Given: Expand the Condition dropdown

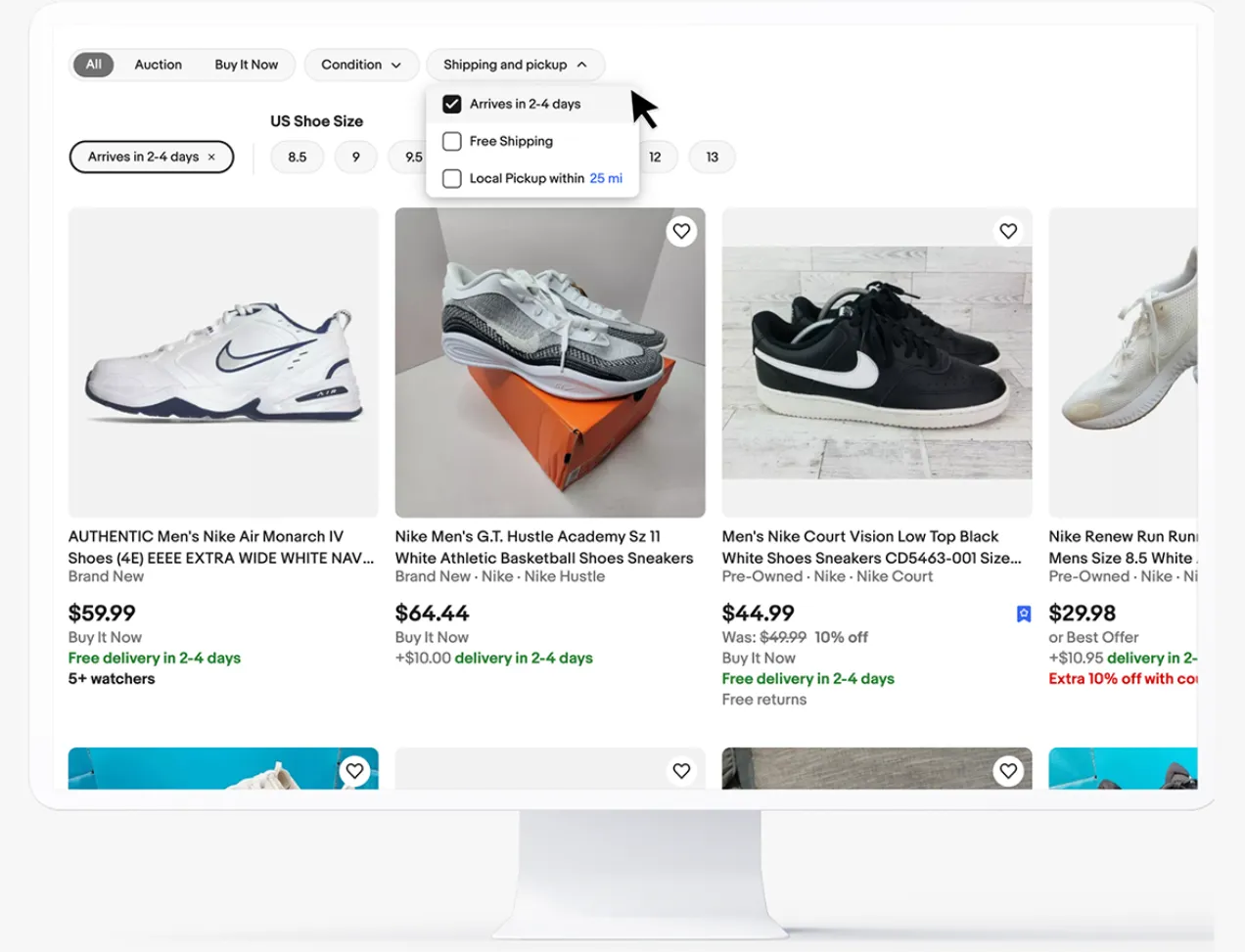Looking at the screenshot, I should coord(361,65).
